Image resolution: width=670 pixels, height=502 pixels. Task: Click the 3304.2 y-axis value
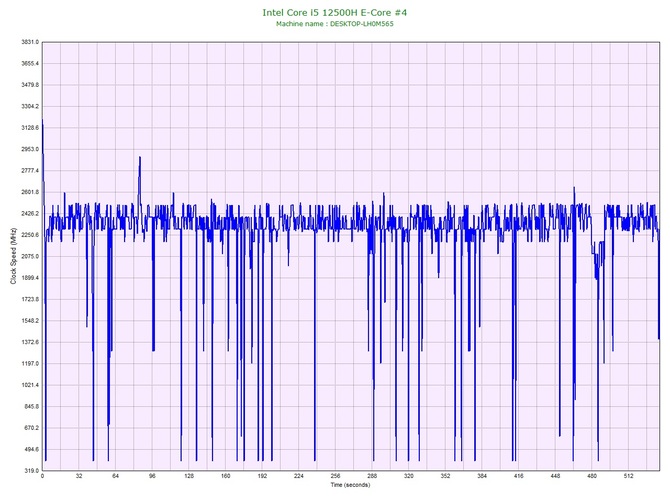pos(30,106)
